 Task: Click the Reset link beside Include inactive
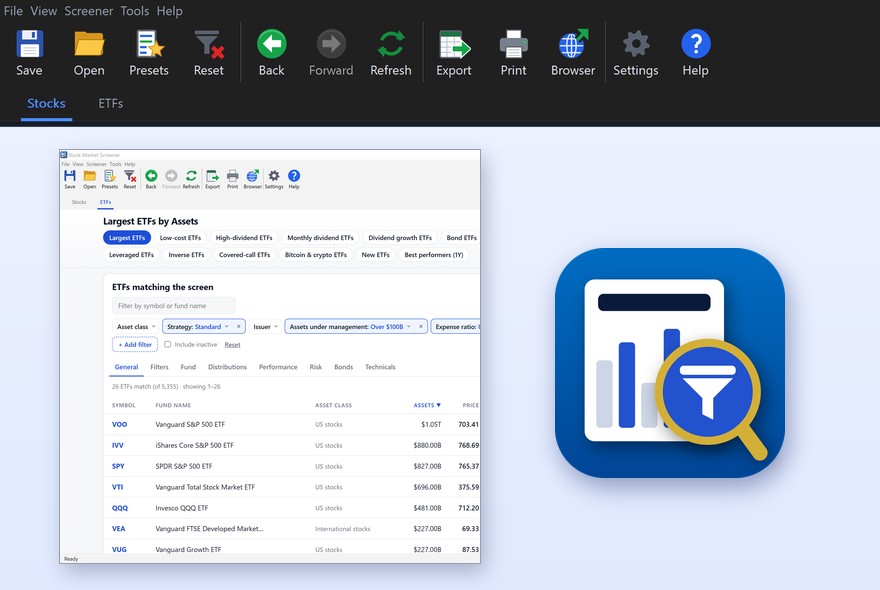point(232,345)
